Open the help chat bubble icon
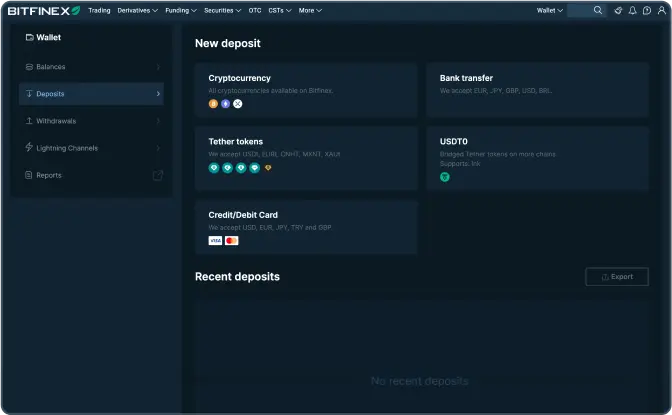This screenshot has height=415, width=672. (x=647, y=11)
